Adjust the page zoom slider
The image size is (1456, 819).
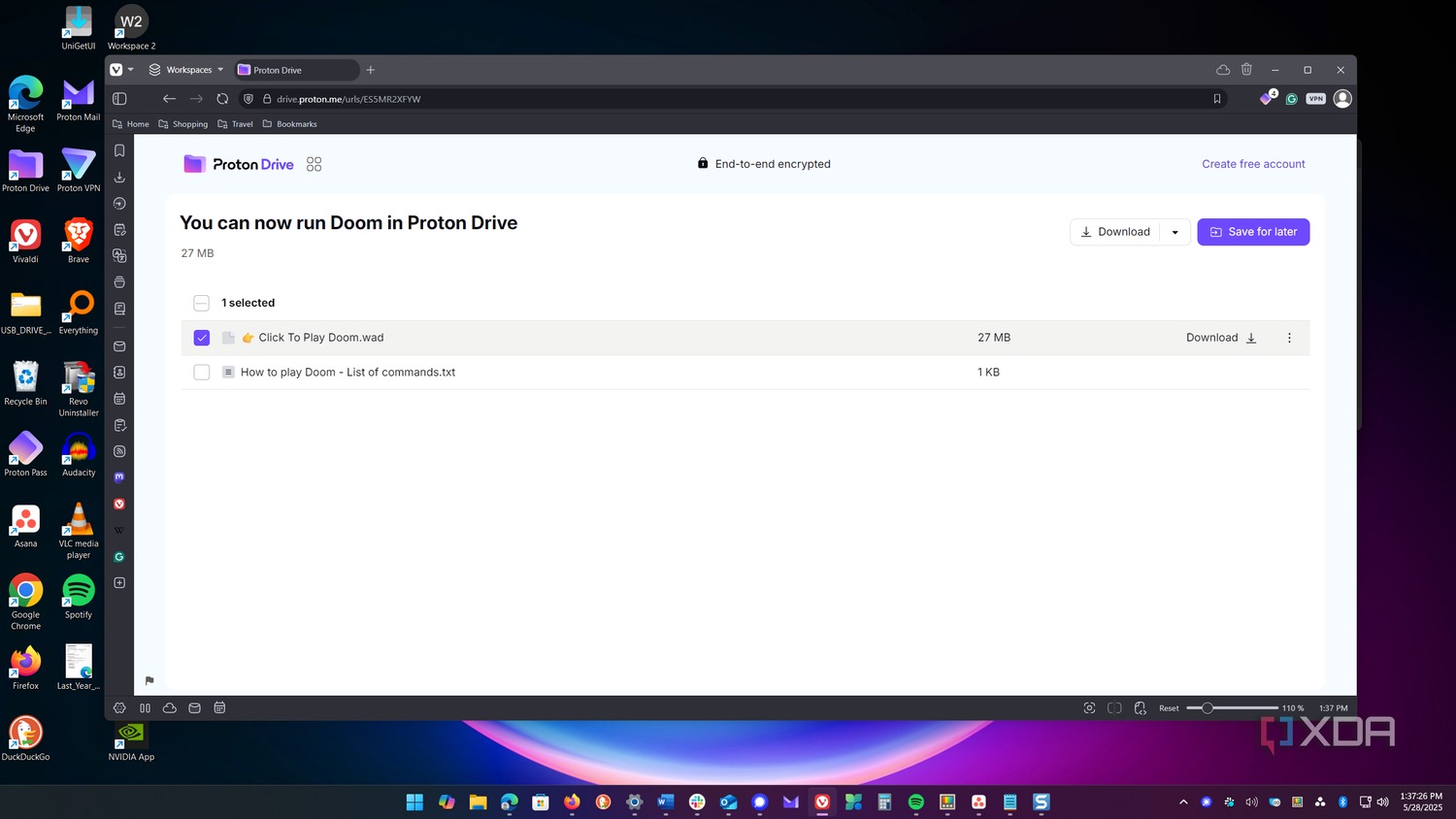[x=1232, y=707]
